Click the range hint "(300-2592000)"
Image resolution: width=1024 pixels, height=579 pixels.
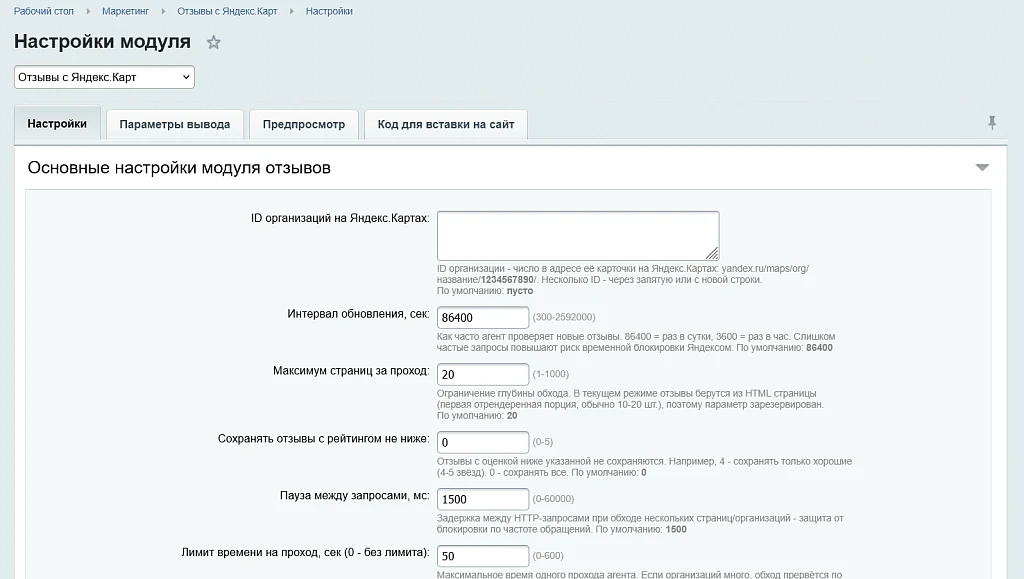coord(564,317)
